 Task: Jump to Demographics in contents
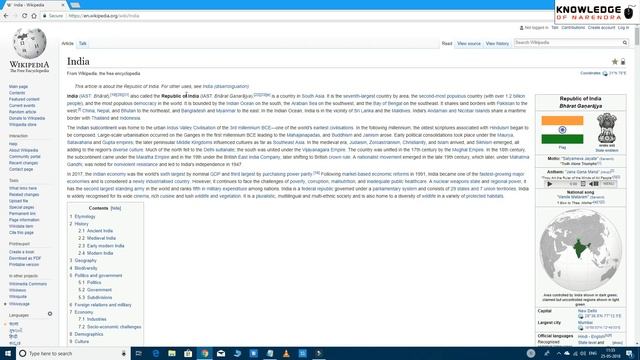89,334
